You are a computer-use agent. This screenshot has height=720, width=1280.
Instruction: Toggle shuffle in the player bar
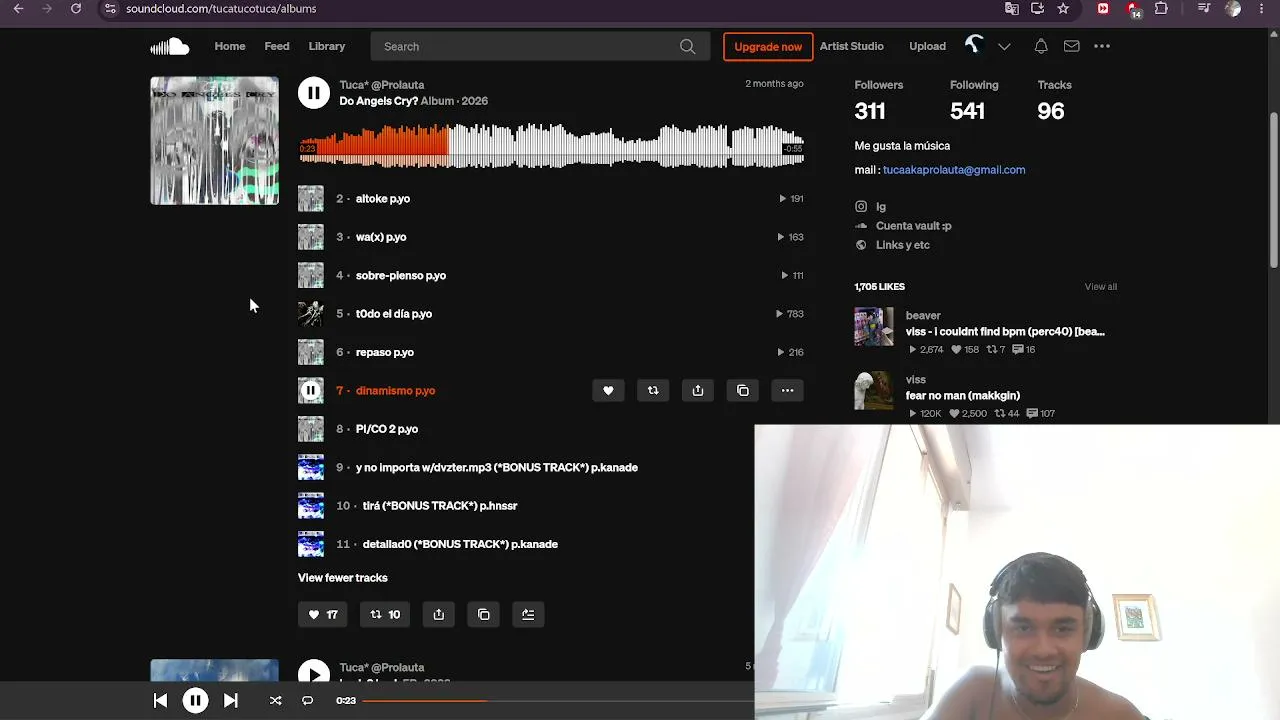pos(275,701)
